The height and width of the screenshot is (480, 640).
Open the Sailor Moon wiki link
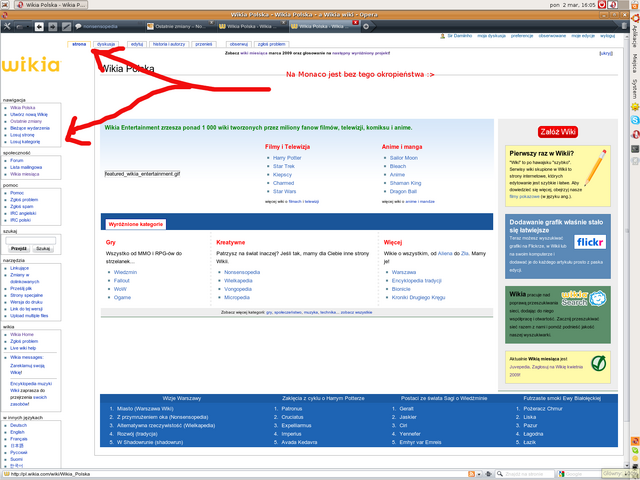pos(404,158)
